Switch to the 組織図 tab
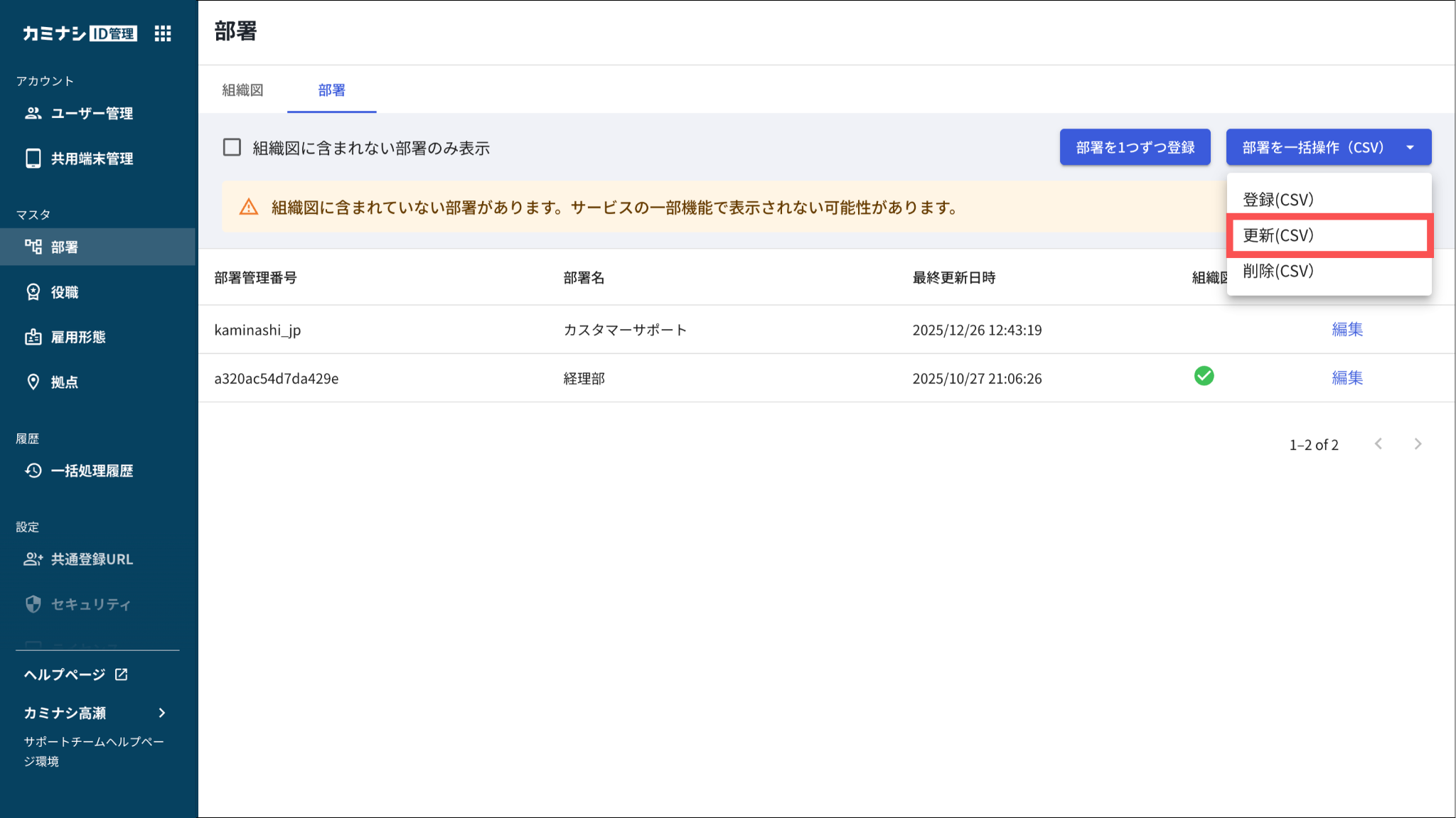Screen dimensions: 1456x818 pos(242,90)
